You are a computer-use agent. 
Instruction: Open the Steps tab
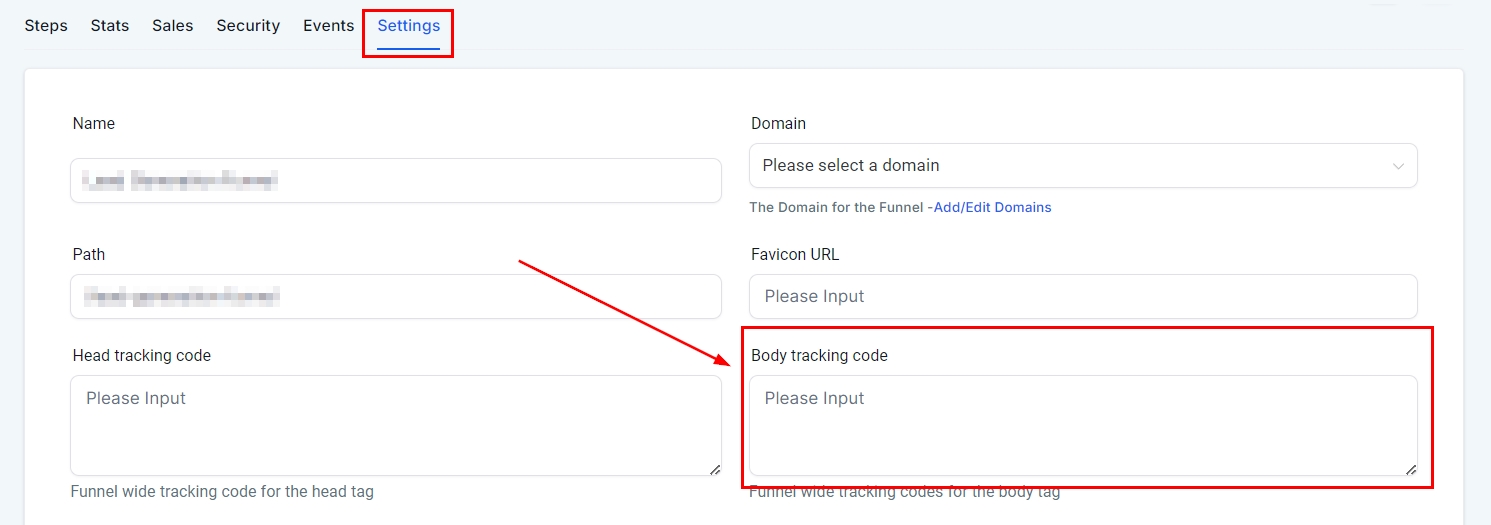pyautogui.click(x=46, y=26)
